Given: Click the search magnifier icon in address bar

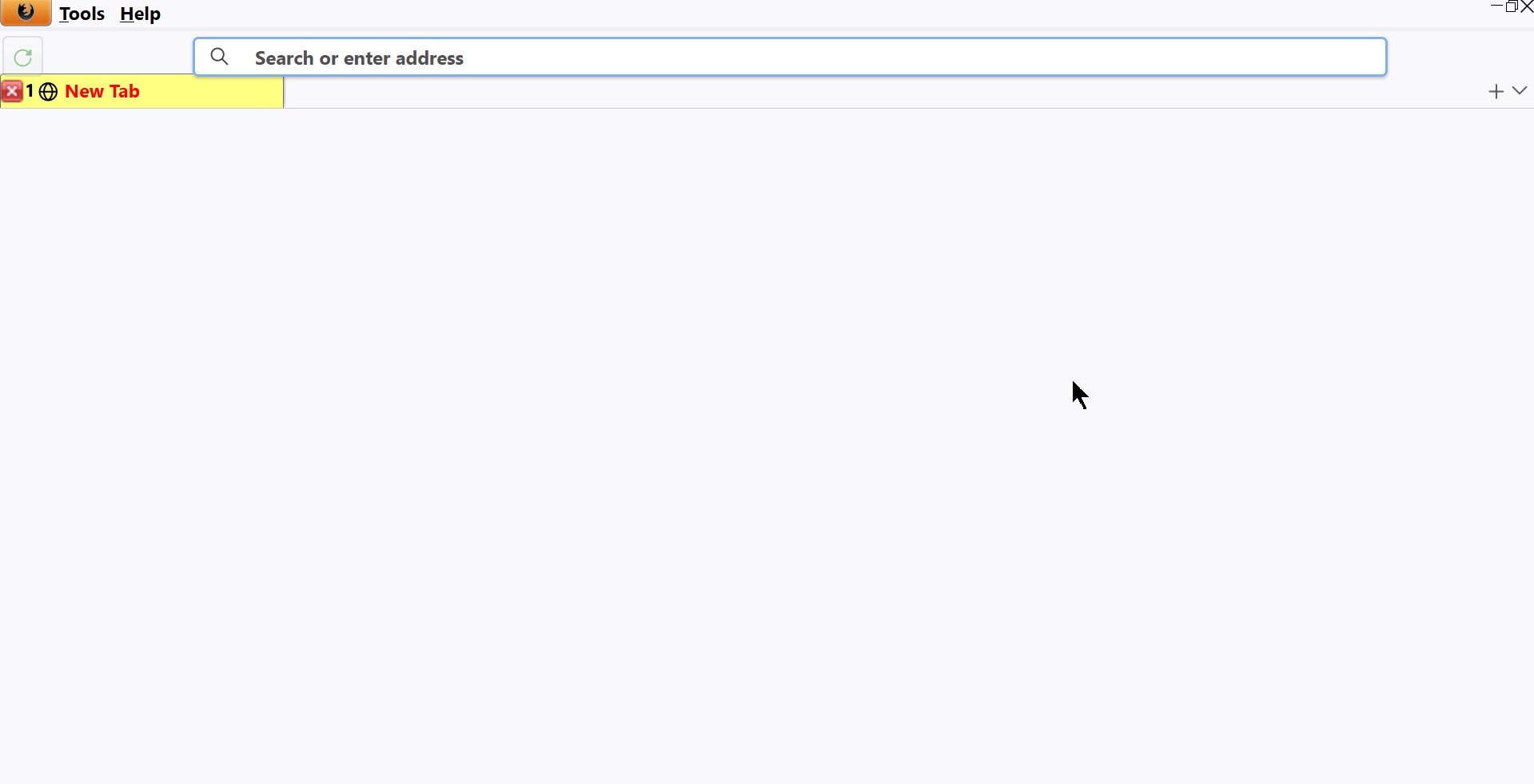Looking at the screenshot, I should pyautogui.click(x=220, y=57).
